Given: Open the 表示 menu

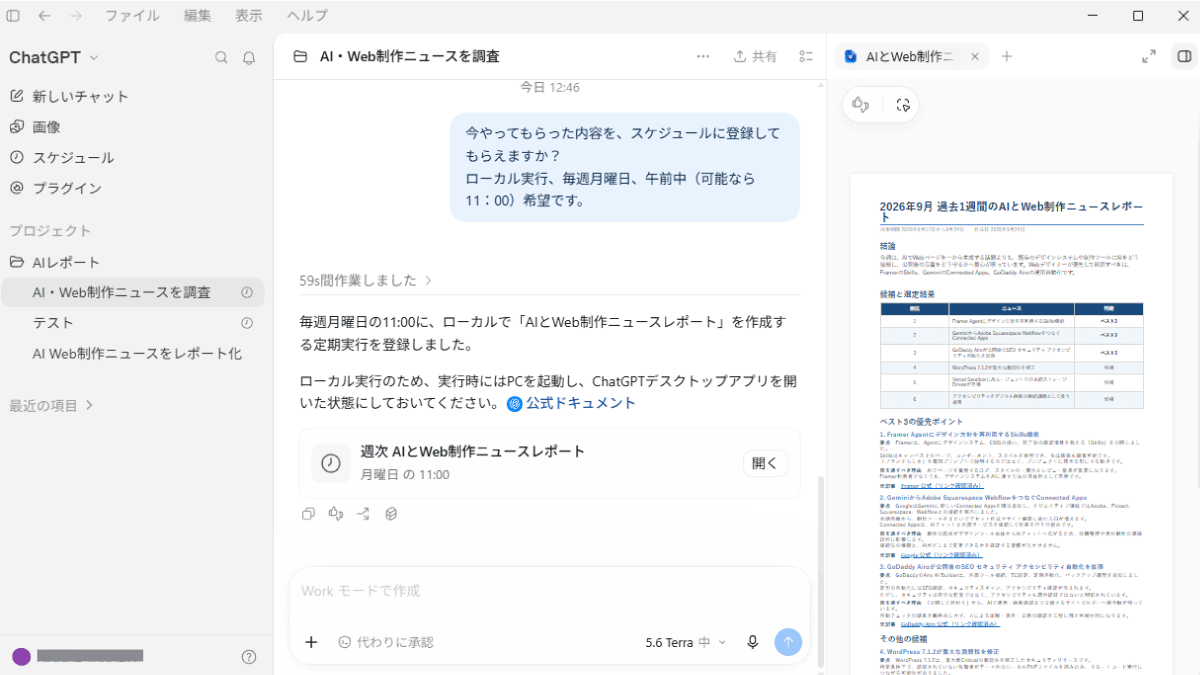Looking at the screenshot, I should pyautogui.click(x=249, y=16).
